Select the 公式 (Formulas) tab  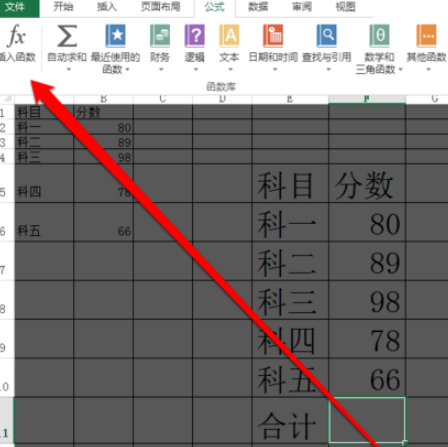point(215,7)
